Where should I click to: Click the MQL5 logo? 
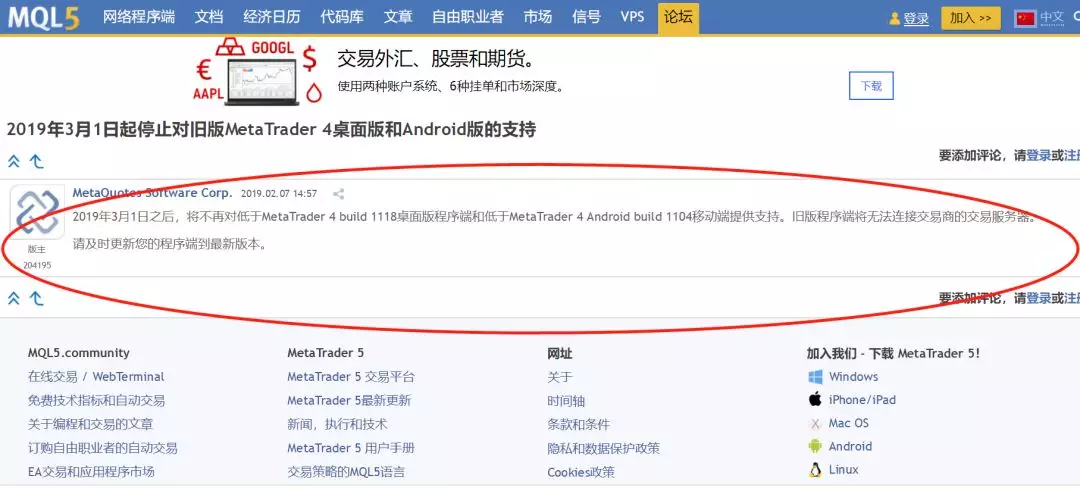(x=43, y=17)
